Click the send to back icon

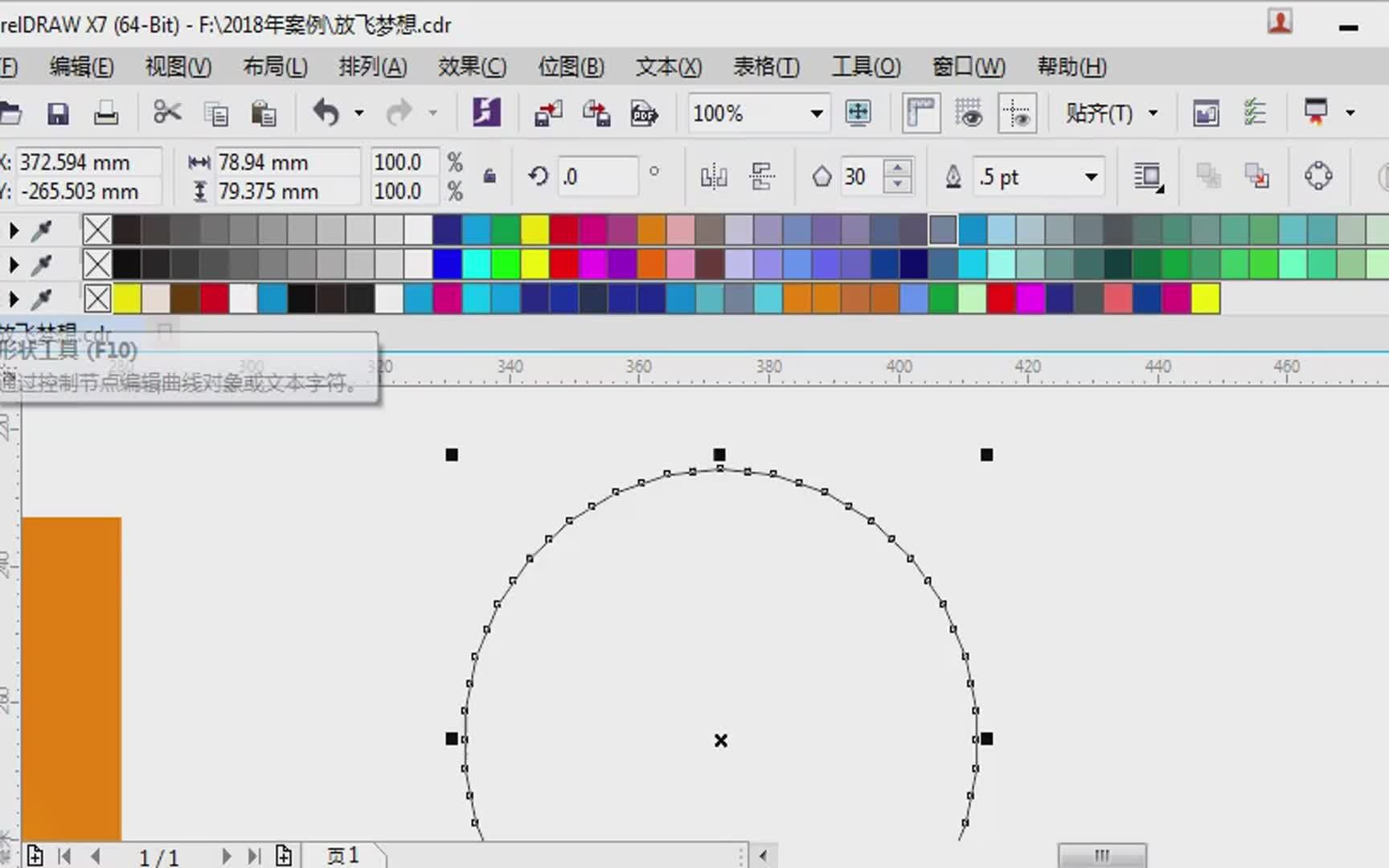click(x=1256, y=176)
